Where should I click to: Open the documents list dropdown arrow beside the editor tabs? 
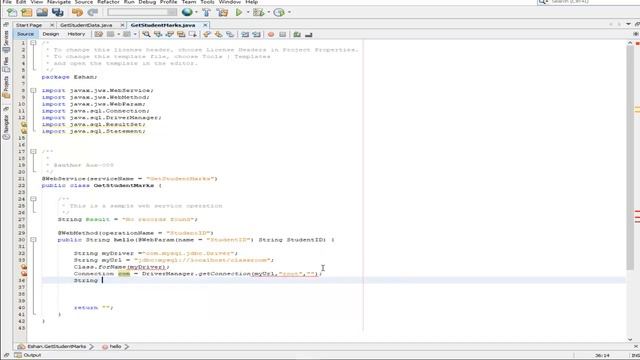tap(628, 24)
